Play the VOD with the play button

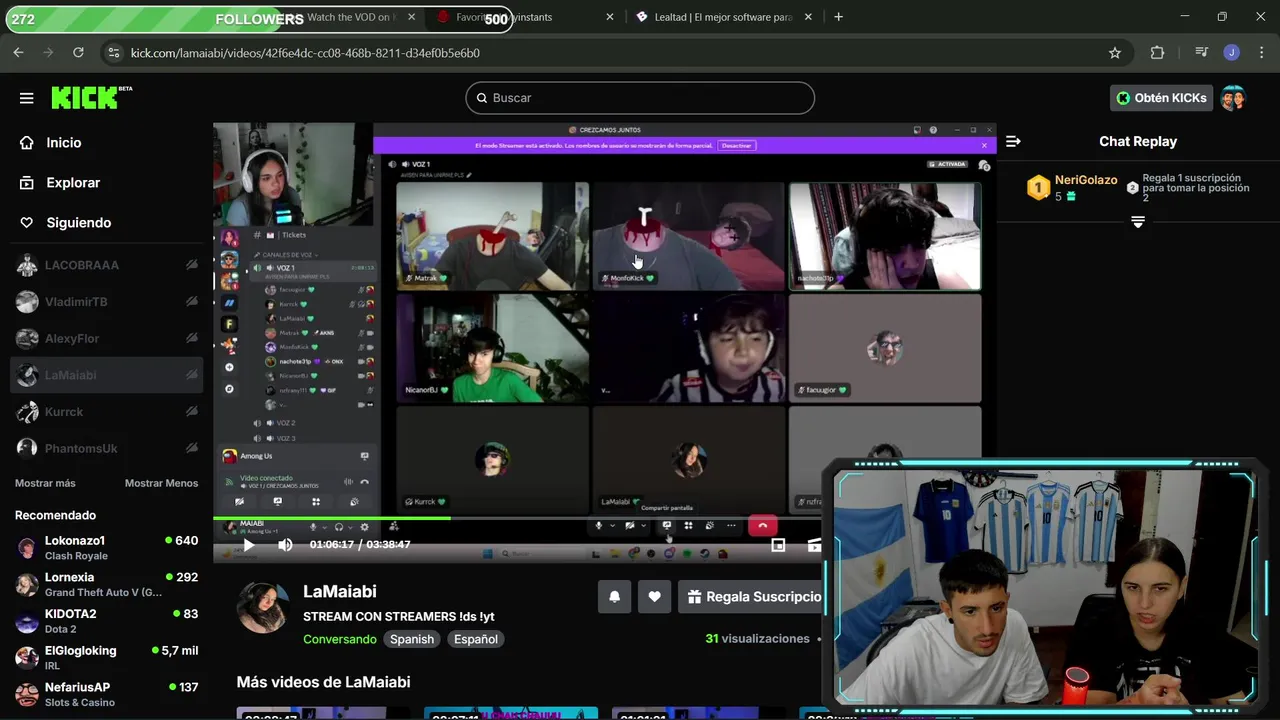(x=248, y=545)
